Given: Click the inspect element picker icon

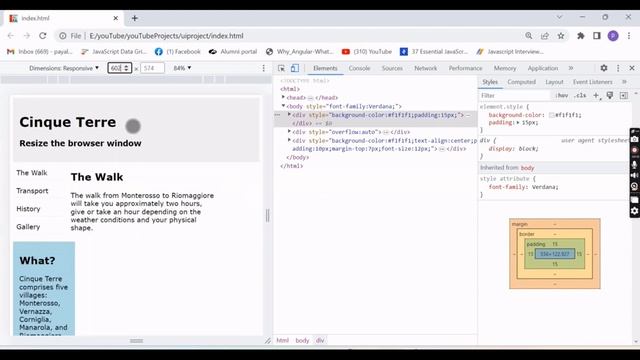Looking at the screenshot, I should click(x=281, y=68).
